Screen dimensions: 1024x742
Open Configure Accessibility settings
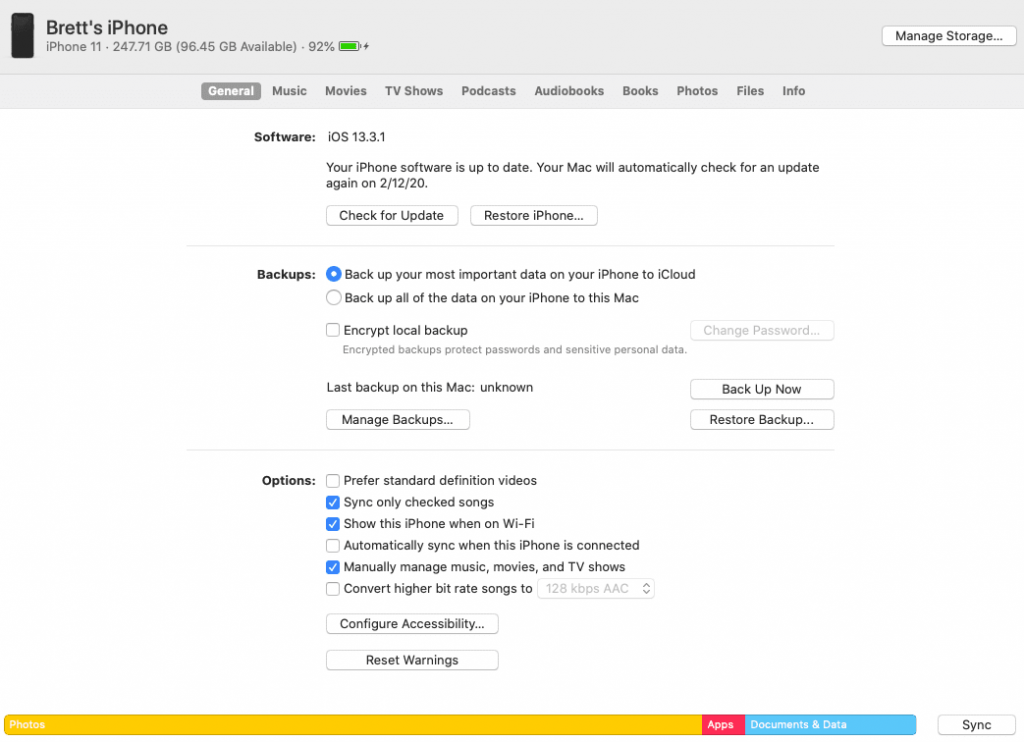412,624
